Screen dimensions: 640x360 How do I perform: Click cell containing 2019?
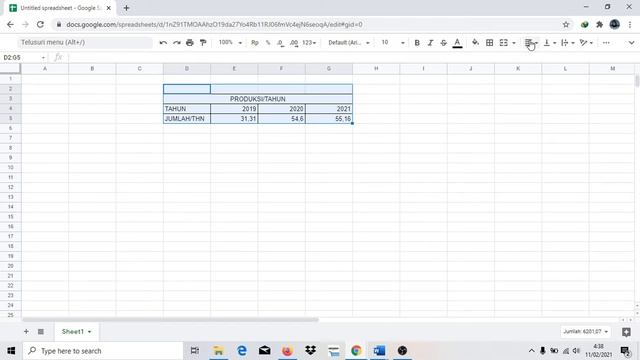[234, 109]
